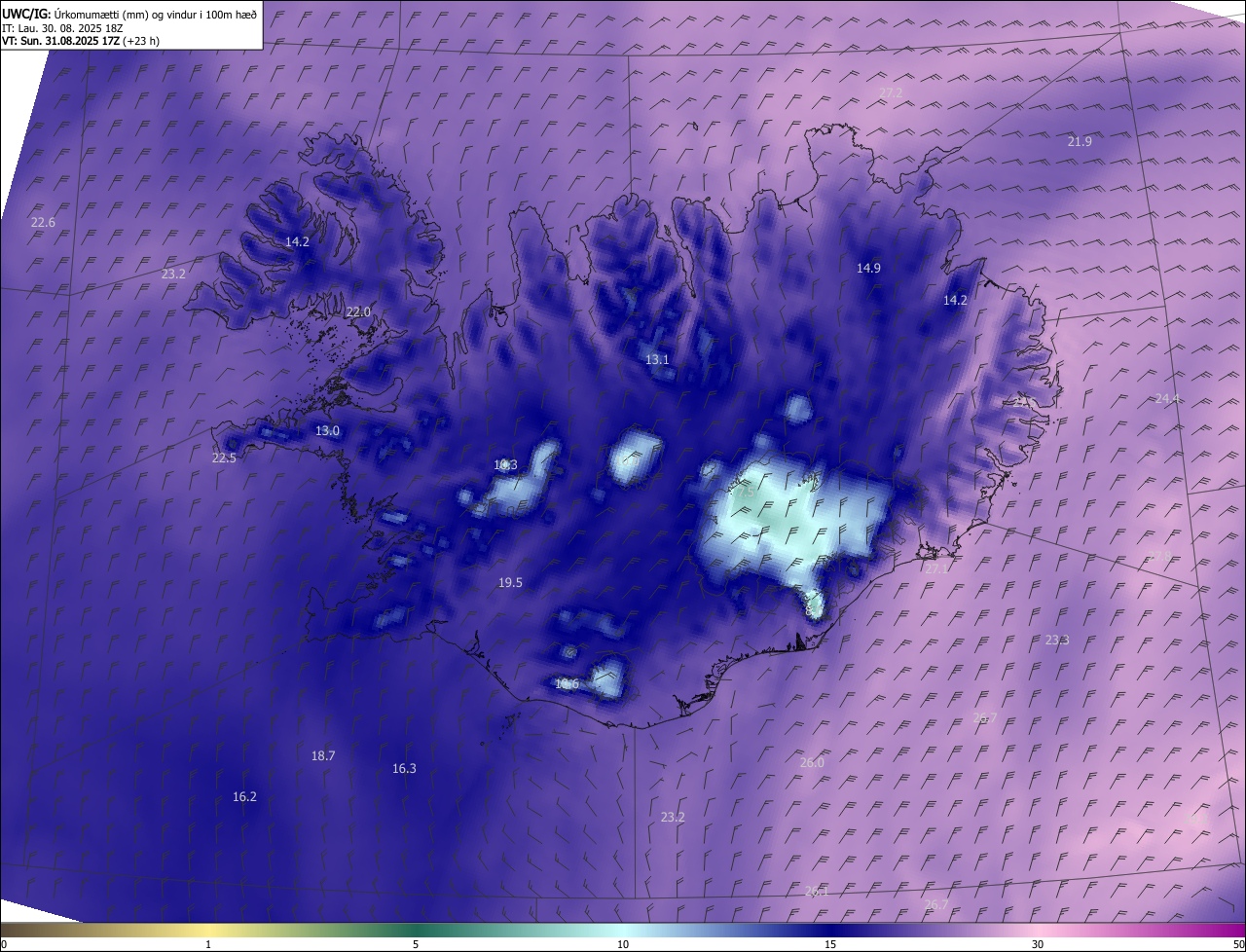Screen dimensions: 1246x952
Task: Click the 16.3 value label
Action: (x=404, y=768)
